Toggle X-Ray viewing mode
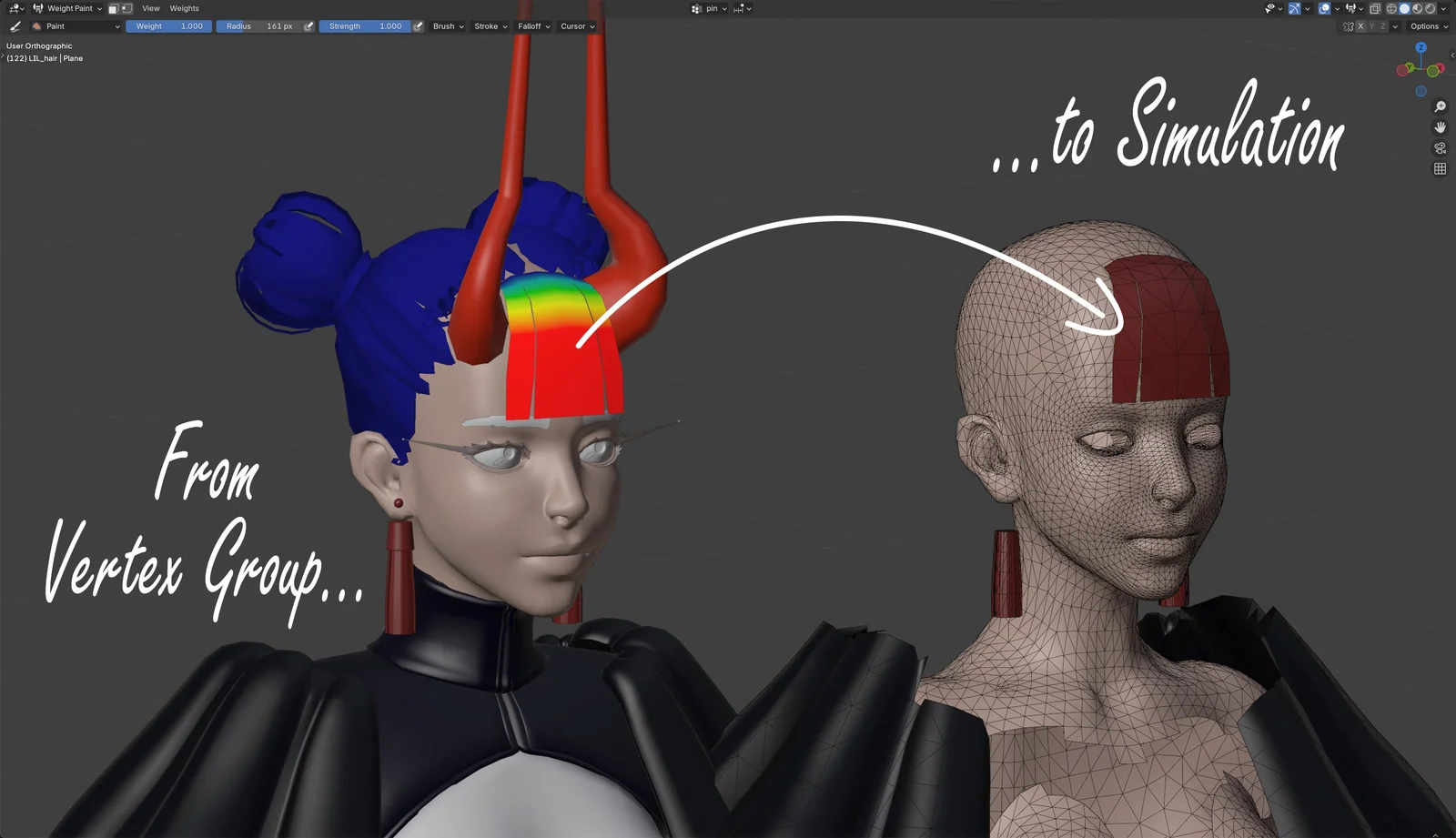1456x838 pixels. [x=1376, y=8]
